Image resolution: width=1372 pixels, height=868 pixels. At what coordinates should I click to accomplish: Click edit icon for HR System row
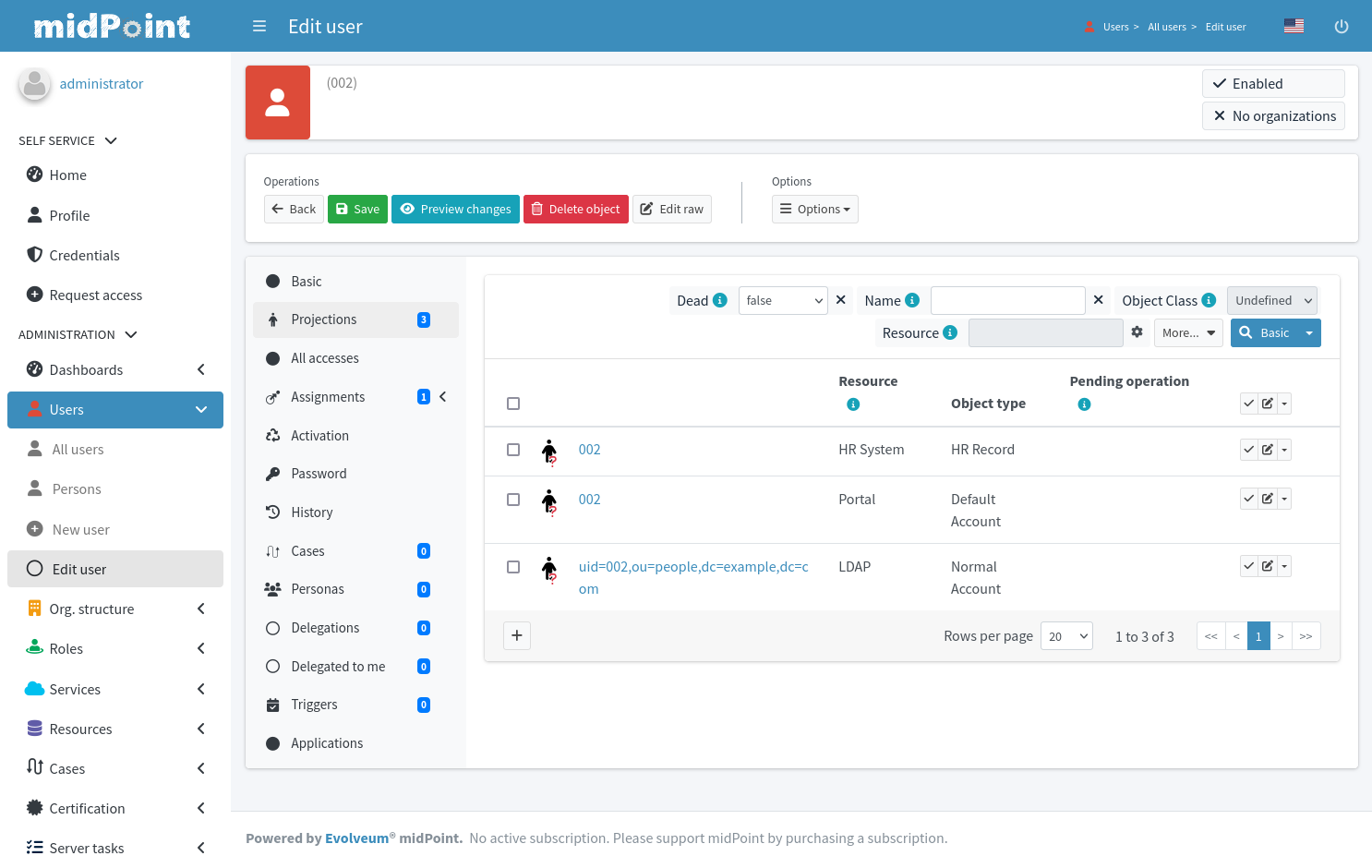pos(1268,450)
